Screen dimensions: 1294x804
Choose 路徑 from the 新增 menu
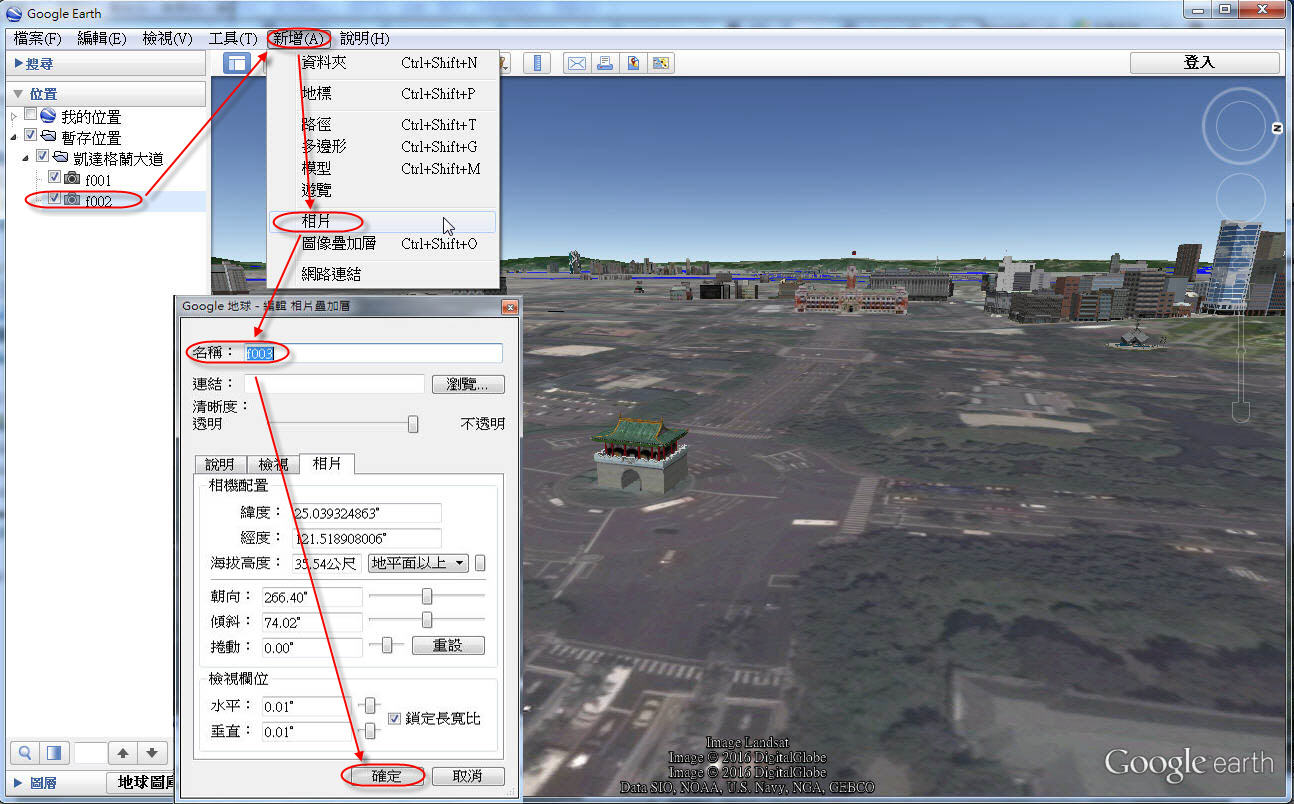[x=383, y=124]
